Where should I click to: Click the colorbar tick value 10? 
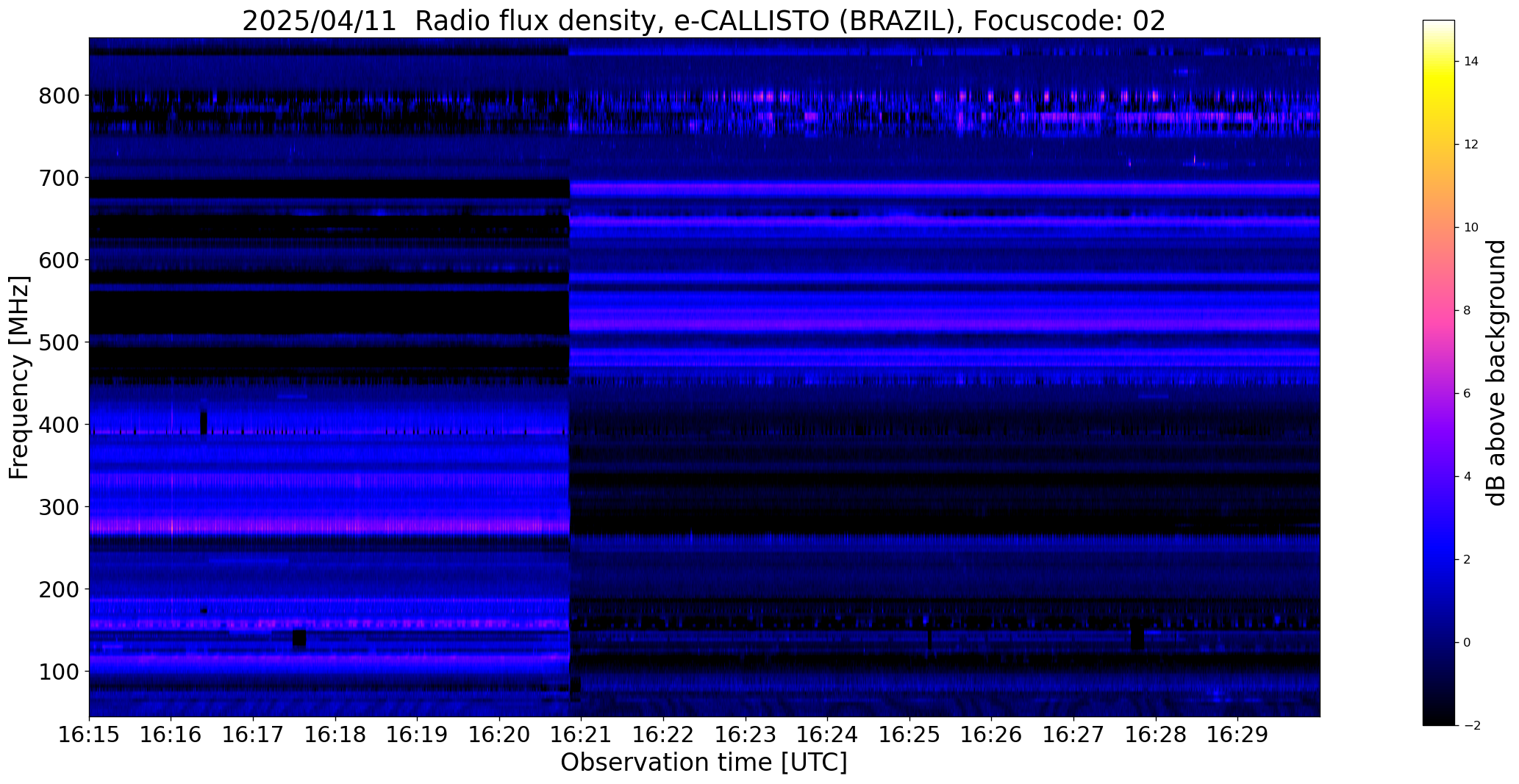[x=1471, y=228]
